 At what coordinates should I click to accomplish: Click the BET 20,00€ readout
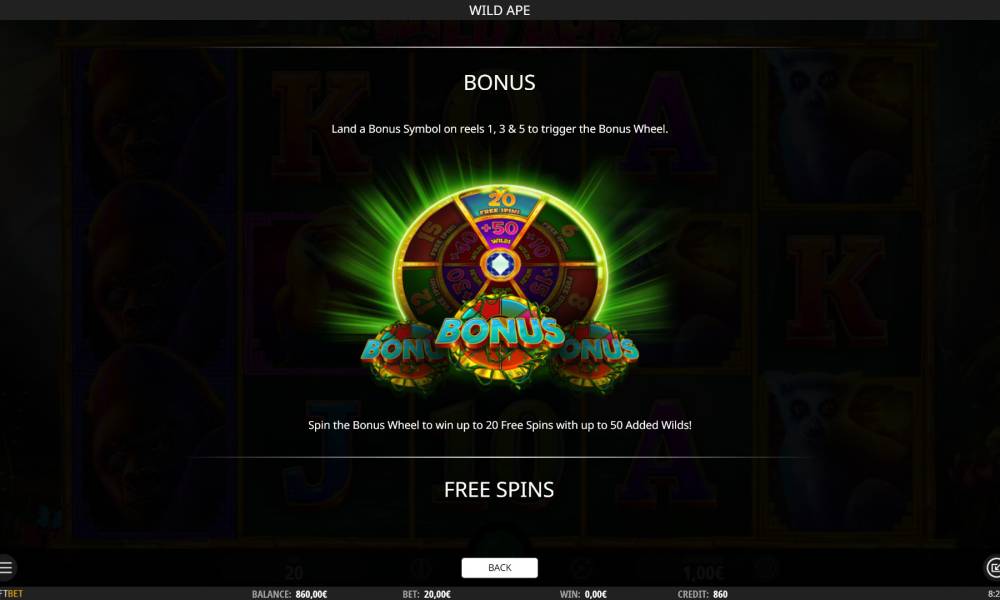pos(427,594)
